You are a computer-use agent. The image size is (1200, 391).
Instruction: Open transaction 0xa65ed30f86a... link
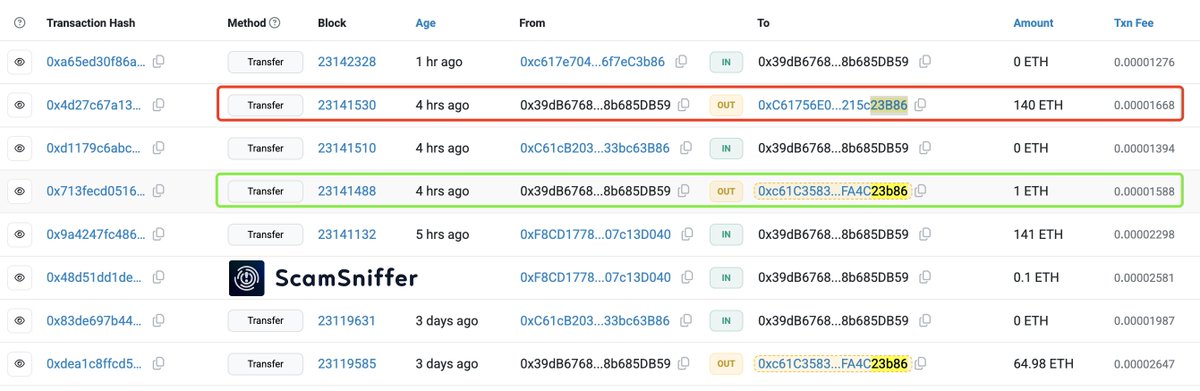coord(96,62)
